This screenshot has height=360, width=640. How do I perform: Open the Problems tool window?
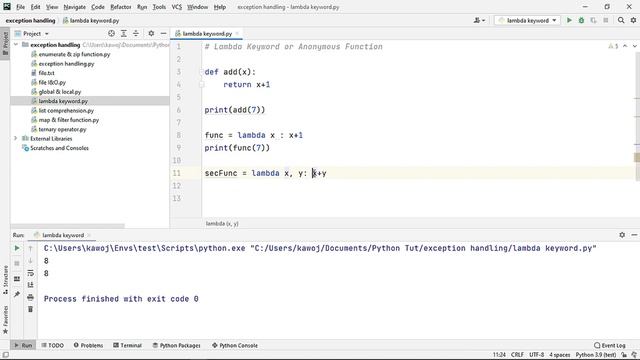pos(88,345)
